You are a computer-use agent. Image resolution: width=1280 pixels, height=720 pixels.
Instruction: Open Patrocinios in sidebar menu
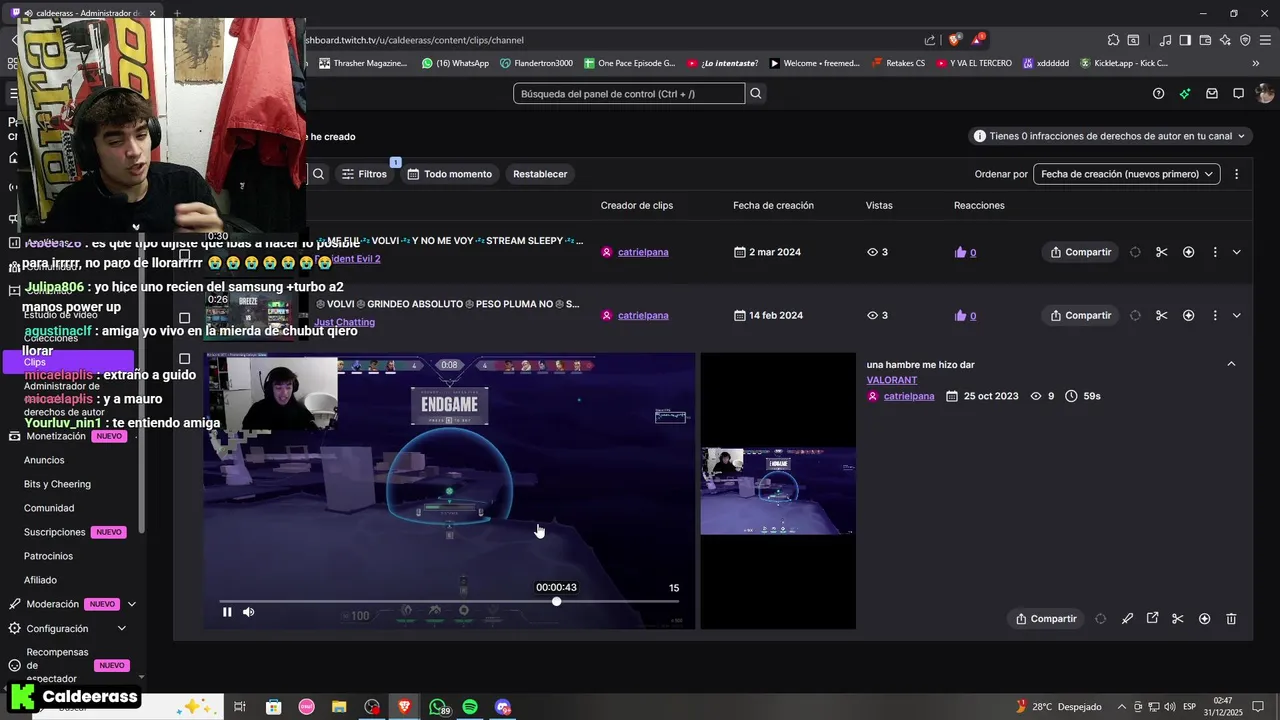click(x=48, y=556)
